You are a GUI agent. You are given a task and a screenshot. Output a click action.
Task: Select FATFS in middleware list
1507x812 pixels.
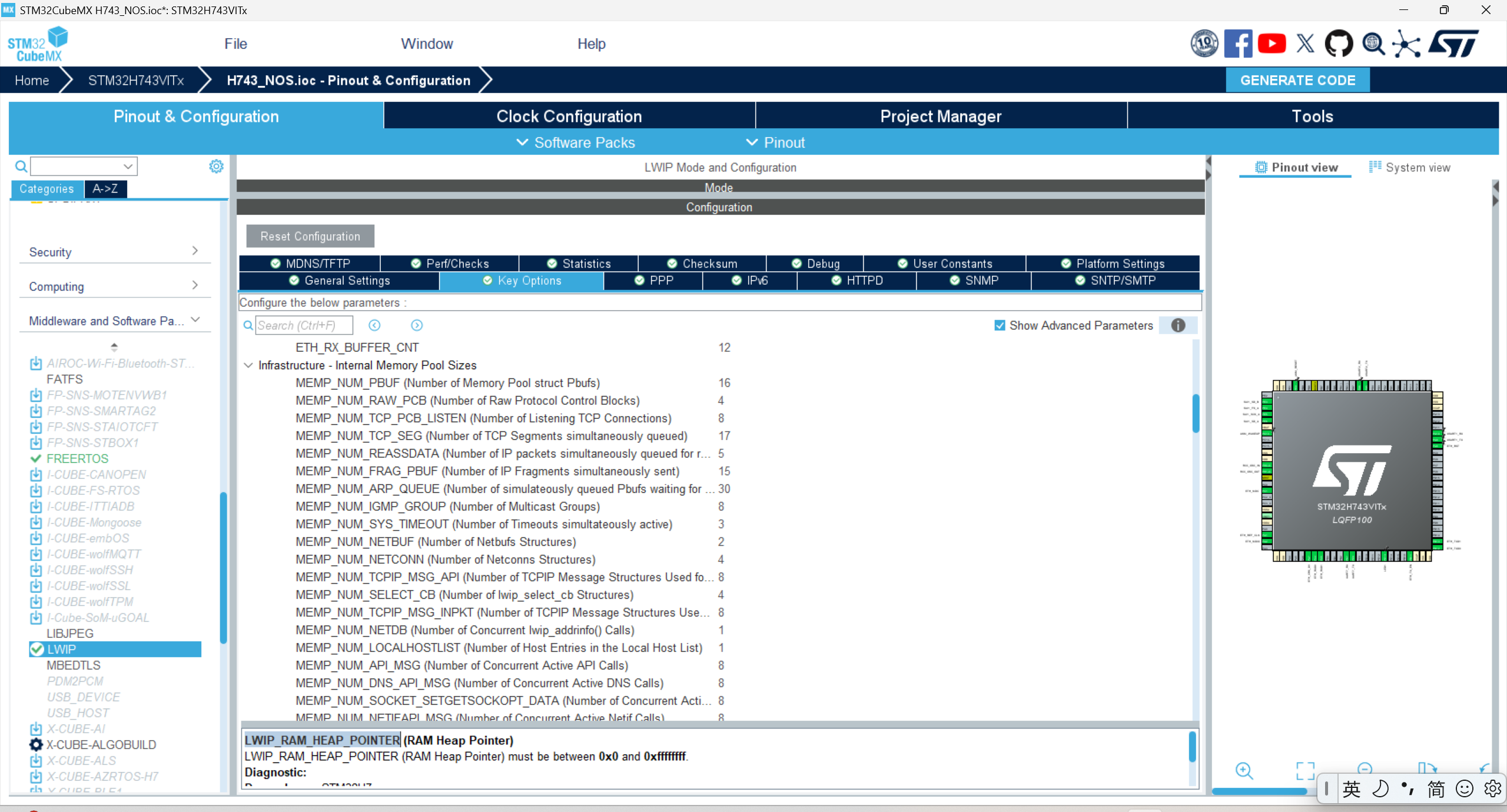[x=64, y=379]
